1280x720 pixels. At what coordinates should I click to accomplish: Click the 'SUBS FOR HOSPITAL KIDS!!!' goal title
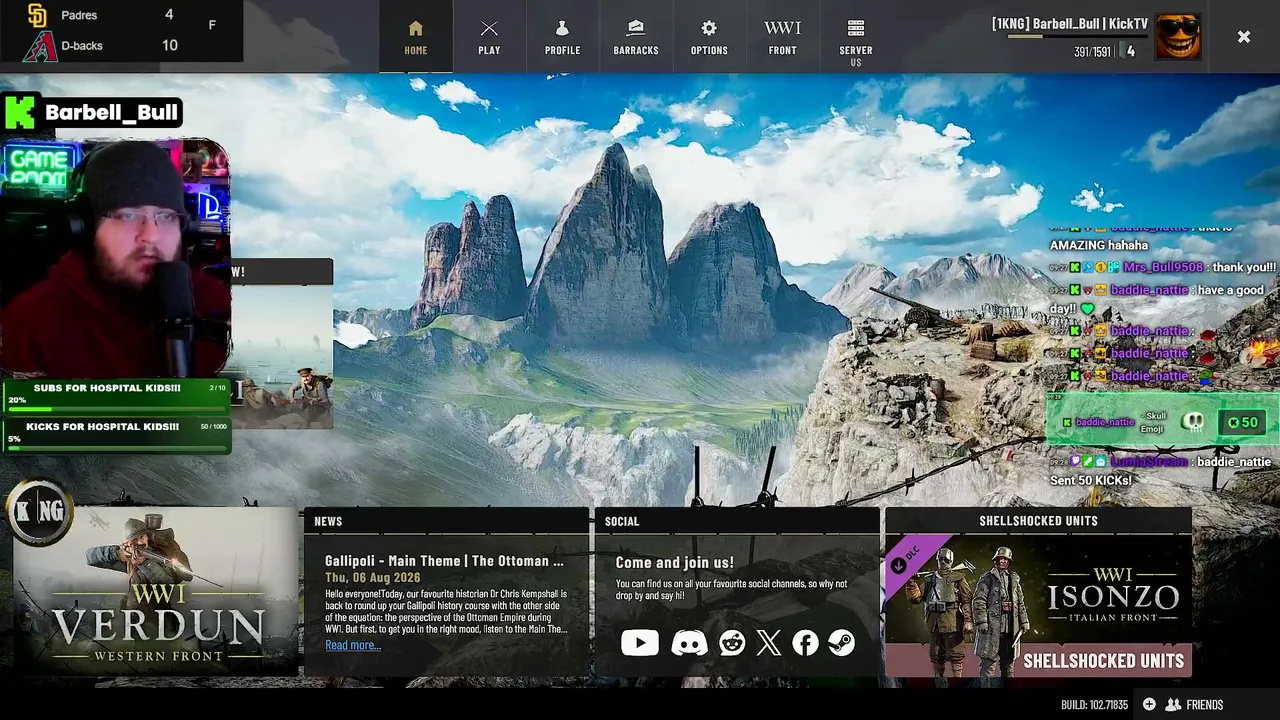107,388
